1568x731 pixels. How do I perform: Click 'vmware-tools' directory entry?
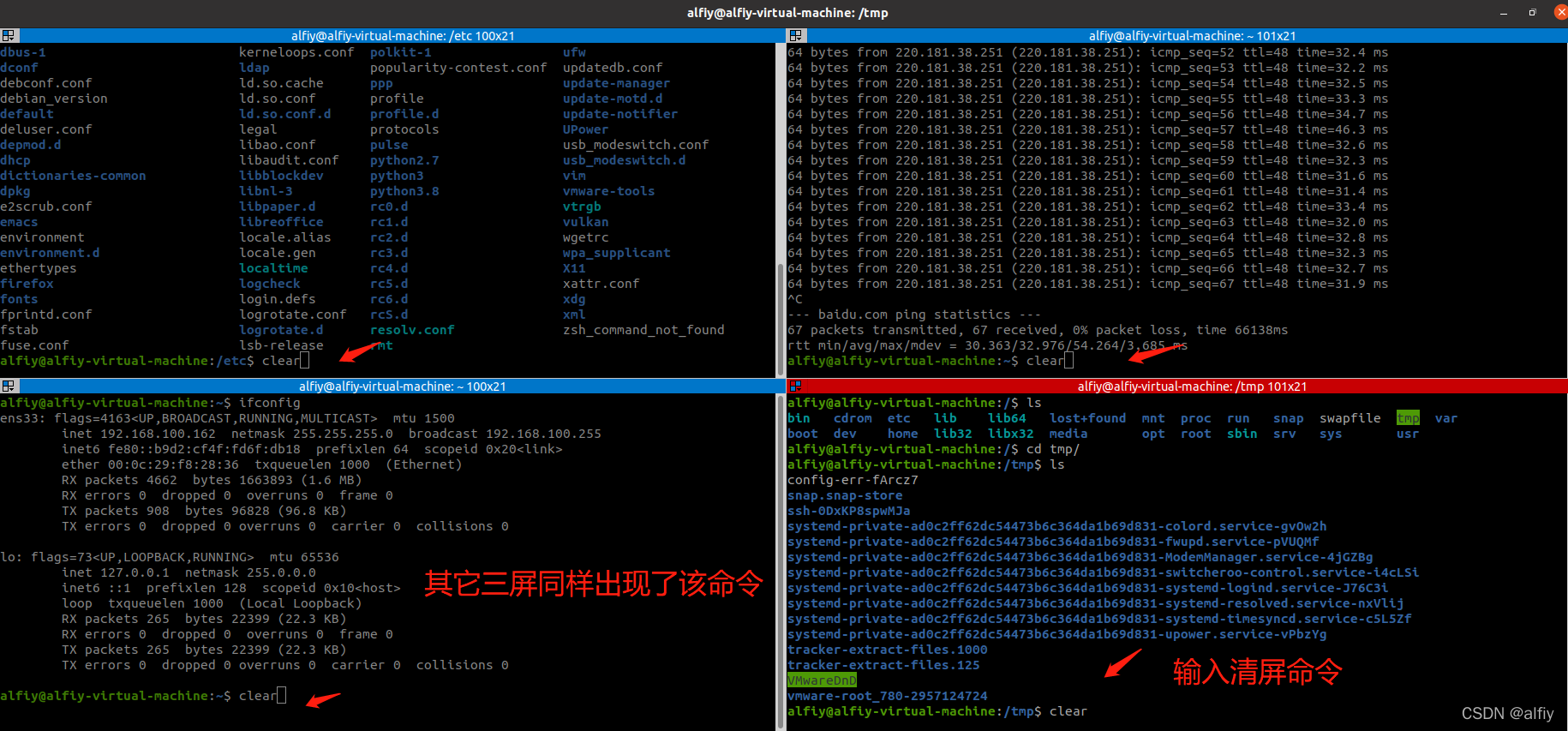(608, 191)
